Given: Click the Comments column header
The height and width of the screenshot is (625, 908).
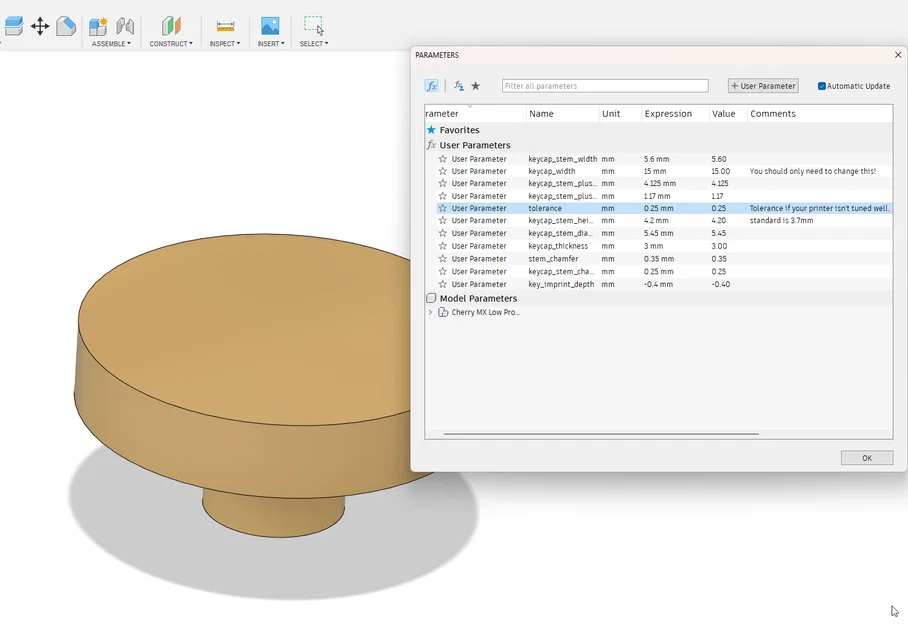Looking at the screenshot, I should coord(820,114).
